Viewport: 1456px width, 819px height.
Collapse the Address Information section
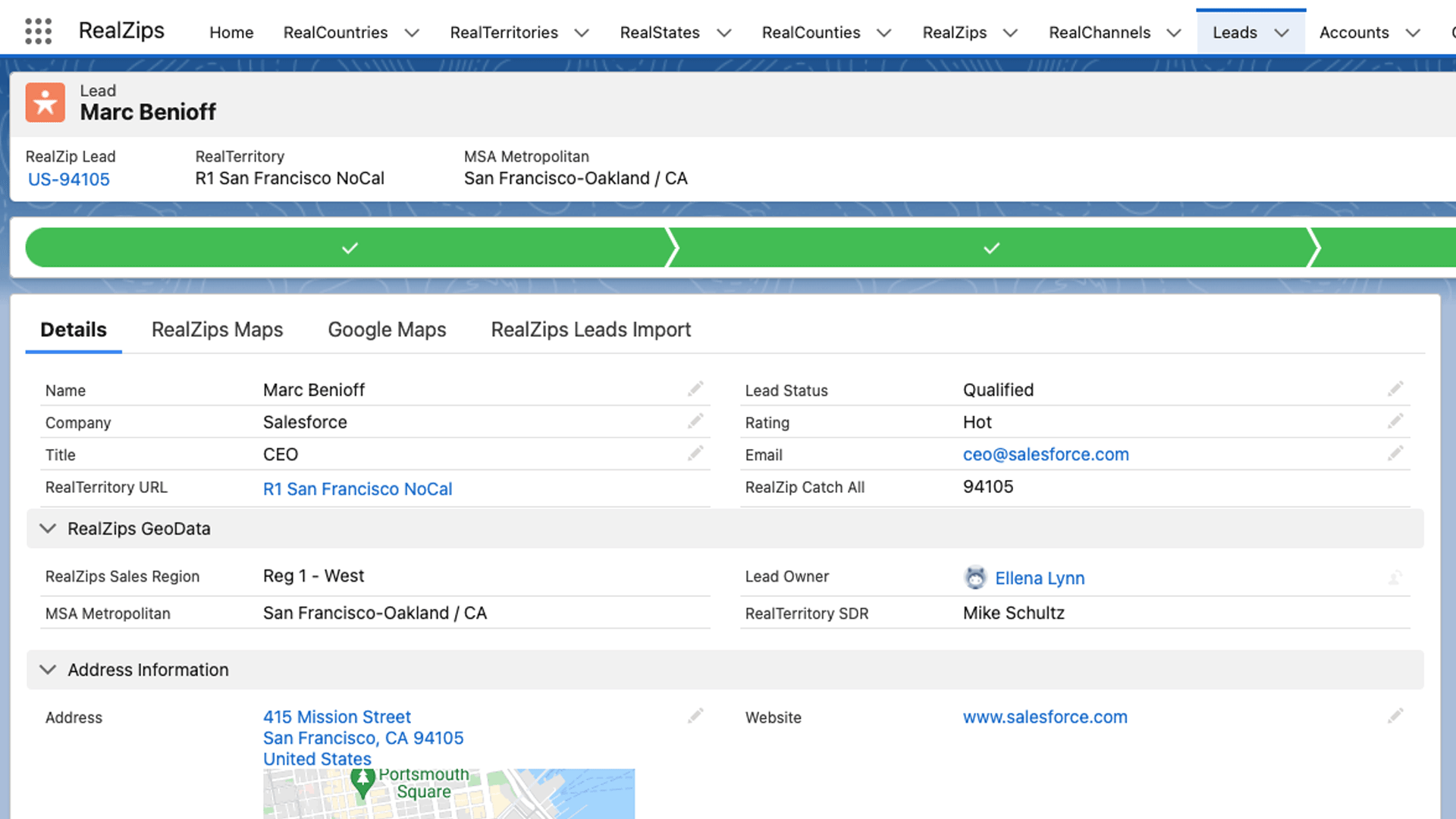click(x=48, y=670)
